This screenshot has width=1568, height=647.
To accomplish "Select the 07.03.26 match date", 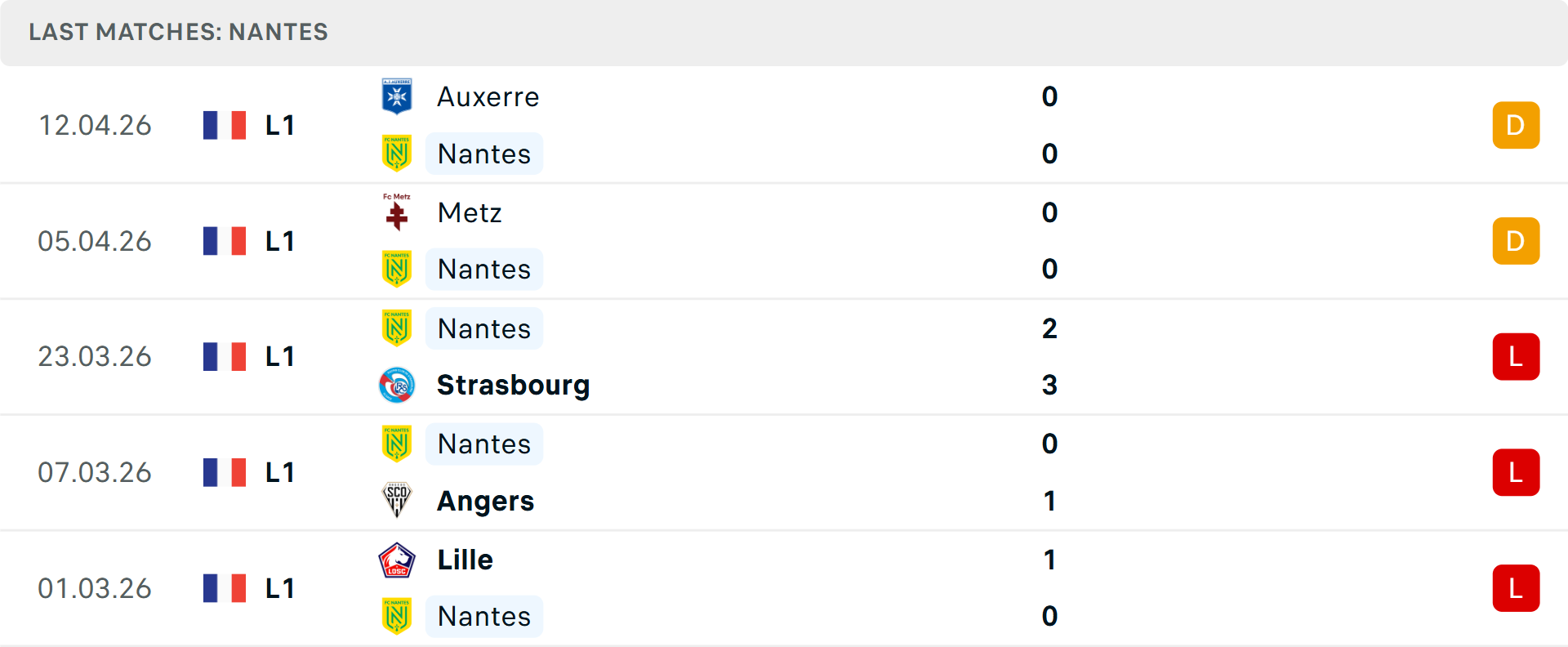I will (x=95, y=472).
